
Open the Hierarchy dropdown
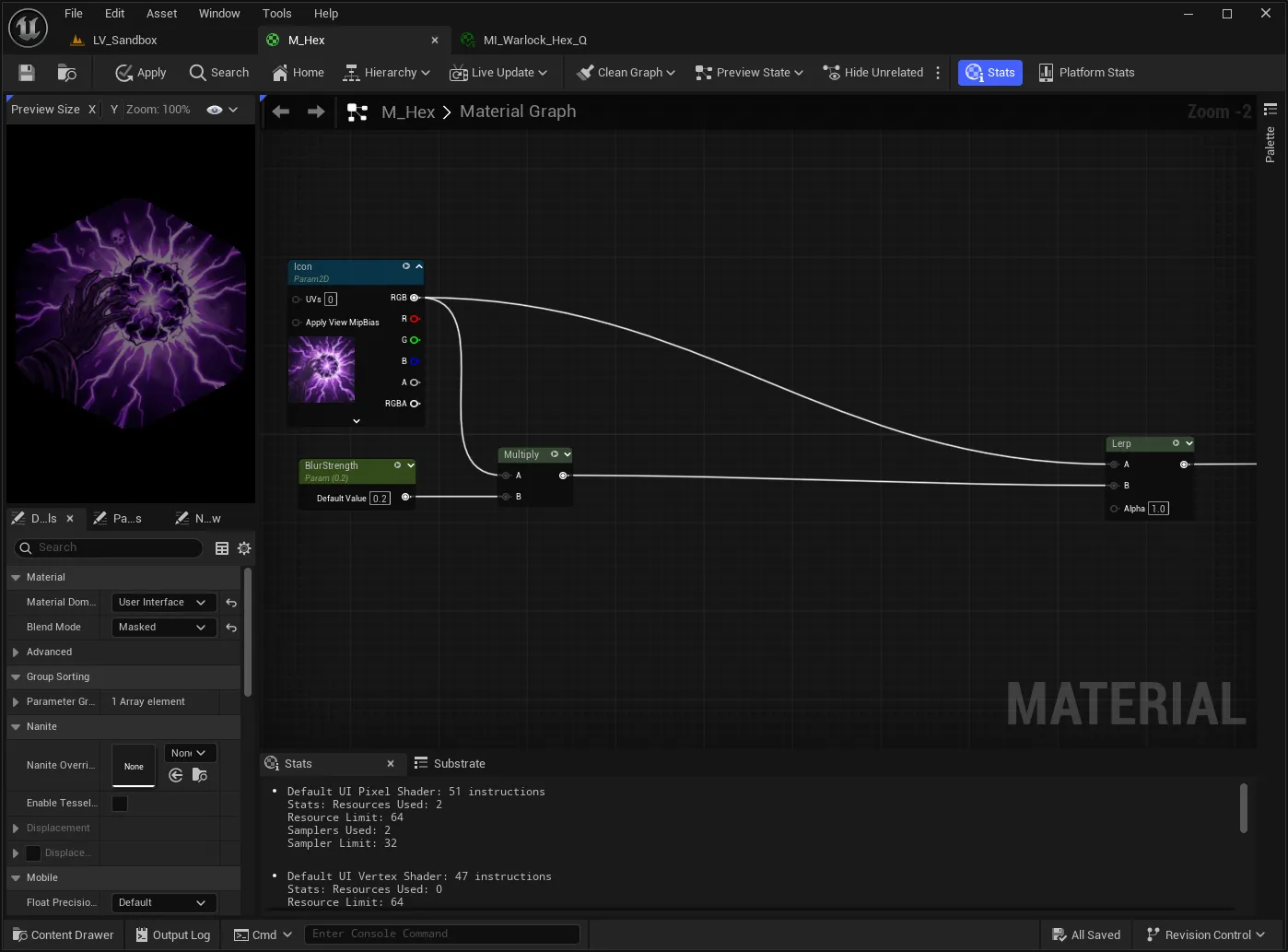coord(387,73)
